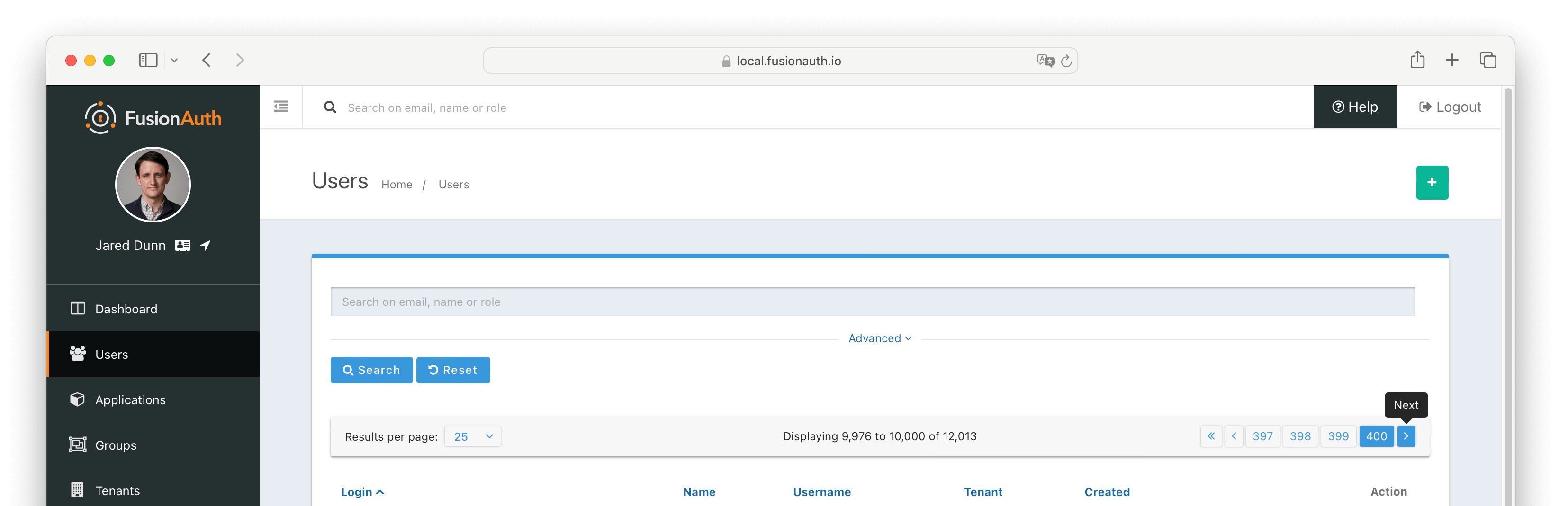This screenshot has width=1568, height=506.
Task: Collapse the left navigation sidebar
Action: coord(280,107)
